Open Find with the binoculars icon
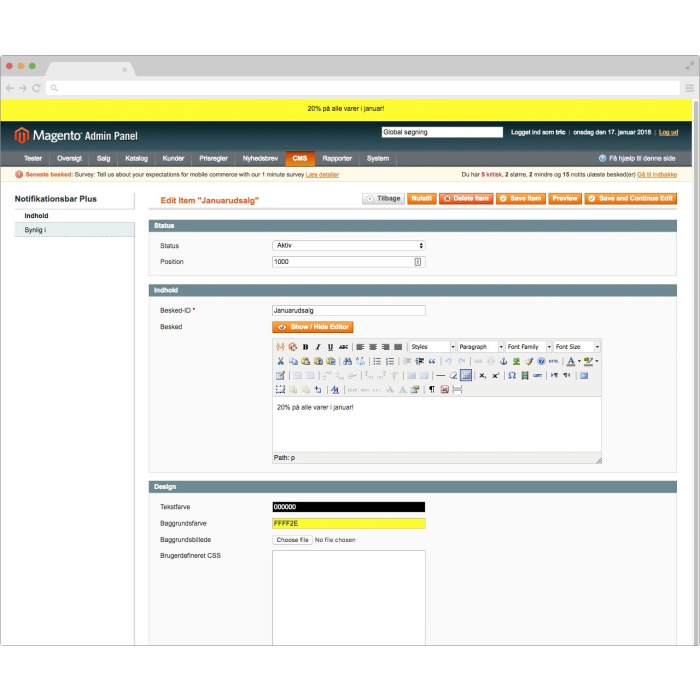700x700 pixels. pyautogui.click(x=347, y=361)
